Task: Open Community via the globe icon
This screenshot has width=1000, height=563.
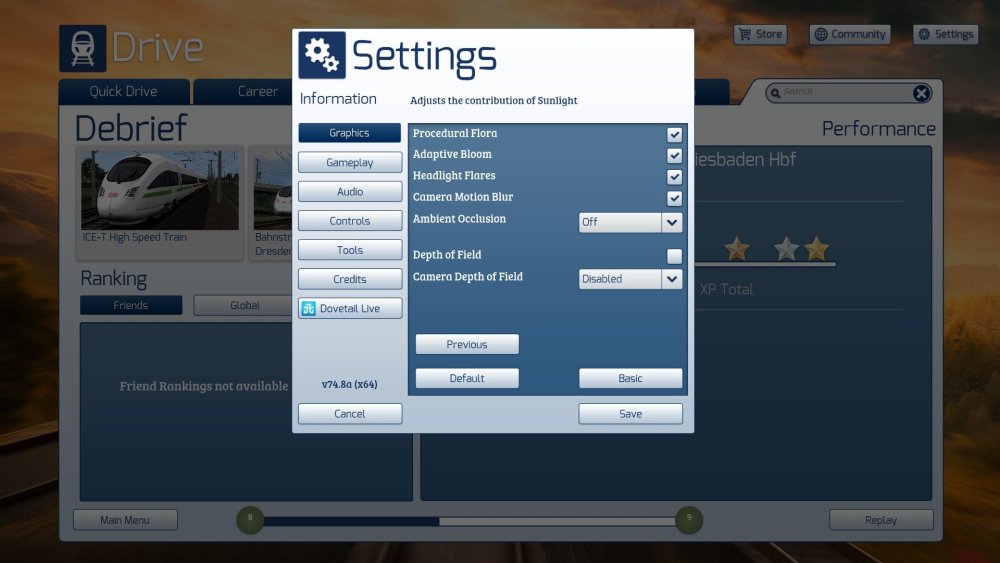Action: pos(821,34)
